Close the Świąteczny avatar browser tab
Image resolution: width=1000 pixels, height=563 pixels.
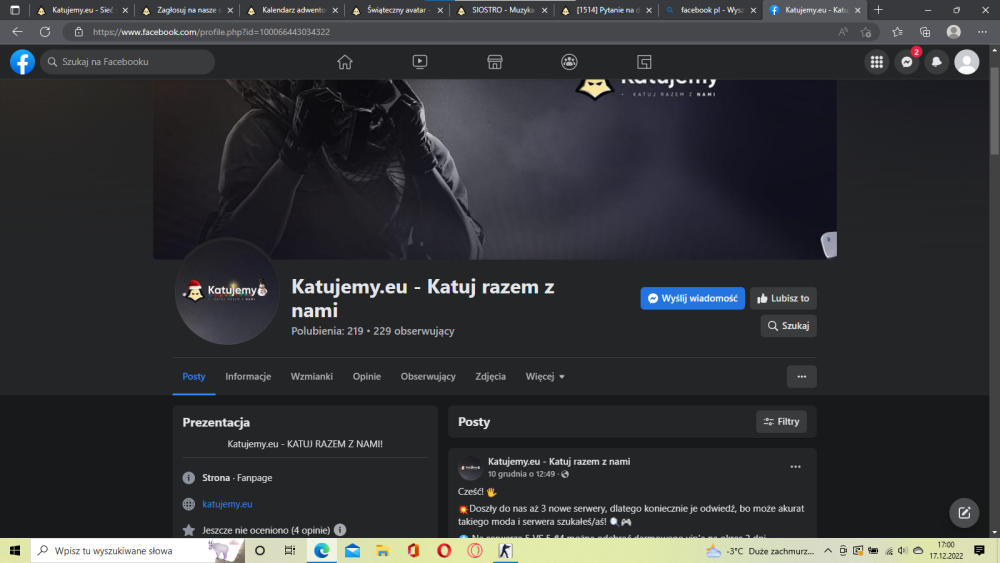coord(440,10)
